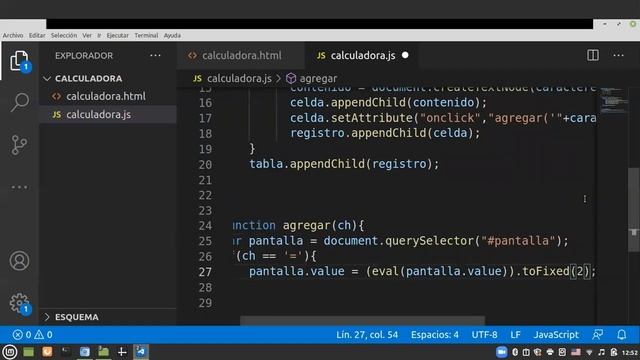The width and height of the screenshot is (640, 360).
Task: Open the Ayuda menu
Action: pyautogui.click(x=172, y=36)
